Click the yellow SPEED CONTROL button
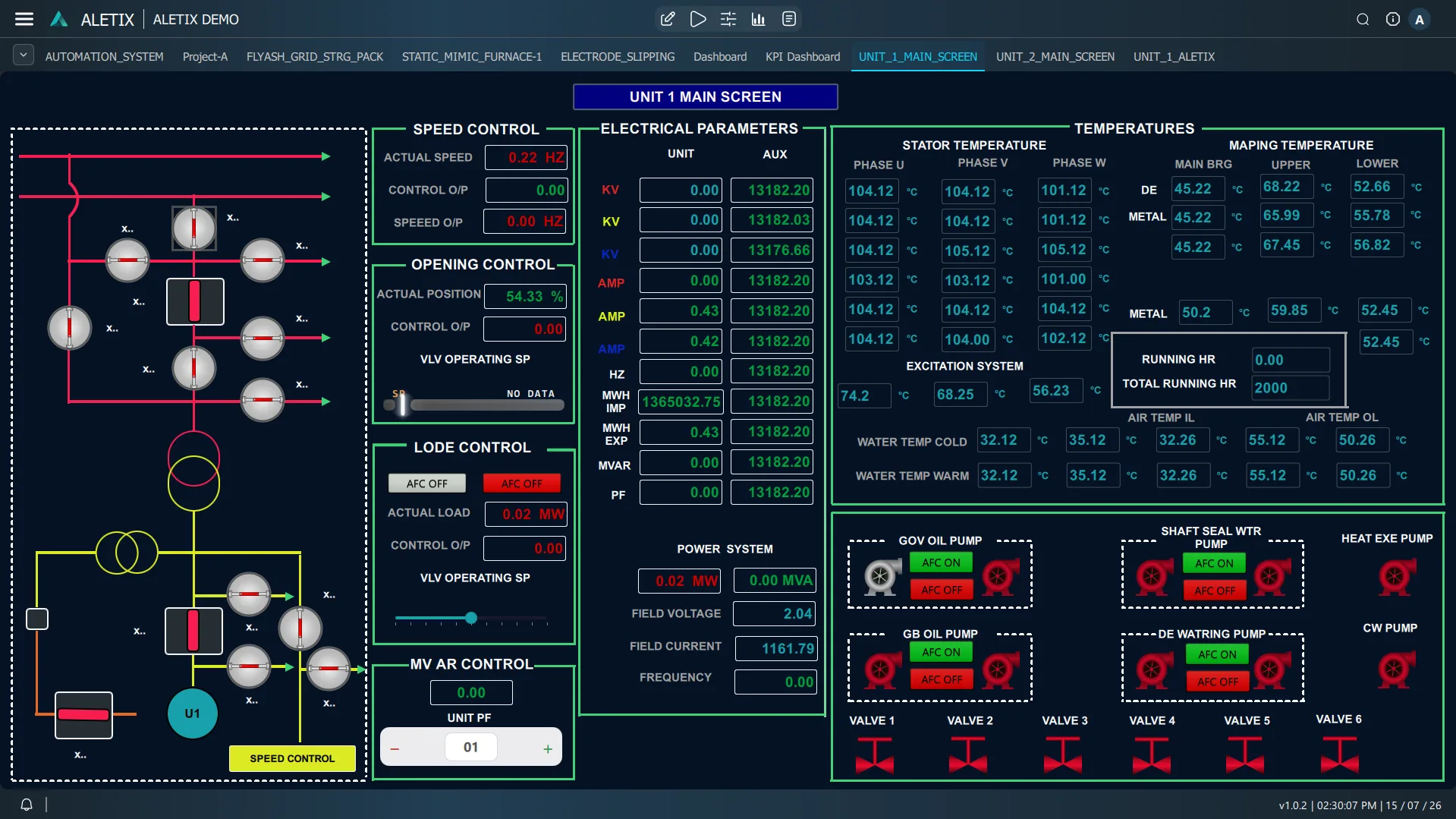1456x819 pixels. (x=292, y=758)
